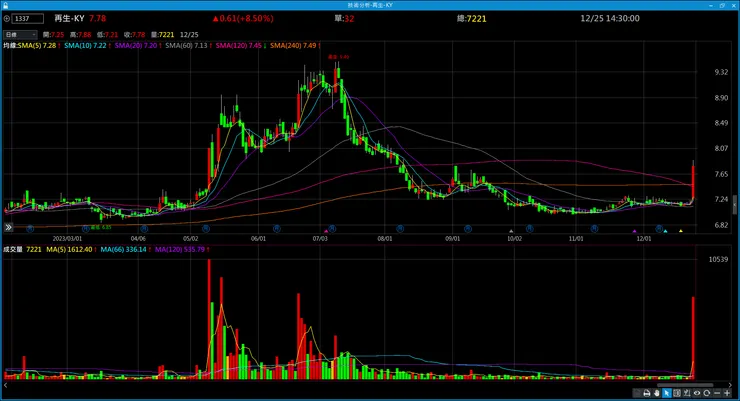The height and width of the screenshot is (401, 740).
Task: Open the 日線 period dropdown
Action: (x=20, y=34)
